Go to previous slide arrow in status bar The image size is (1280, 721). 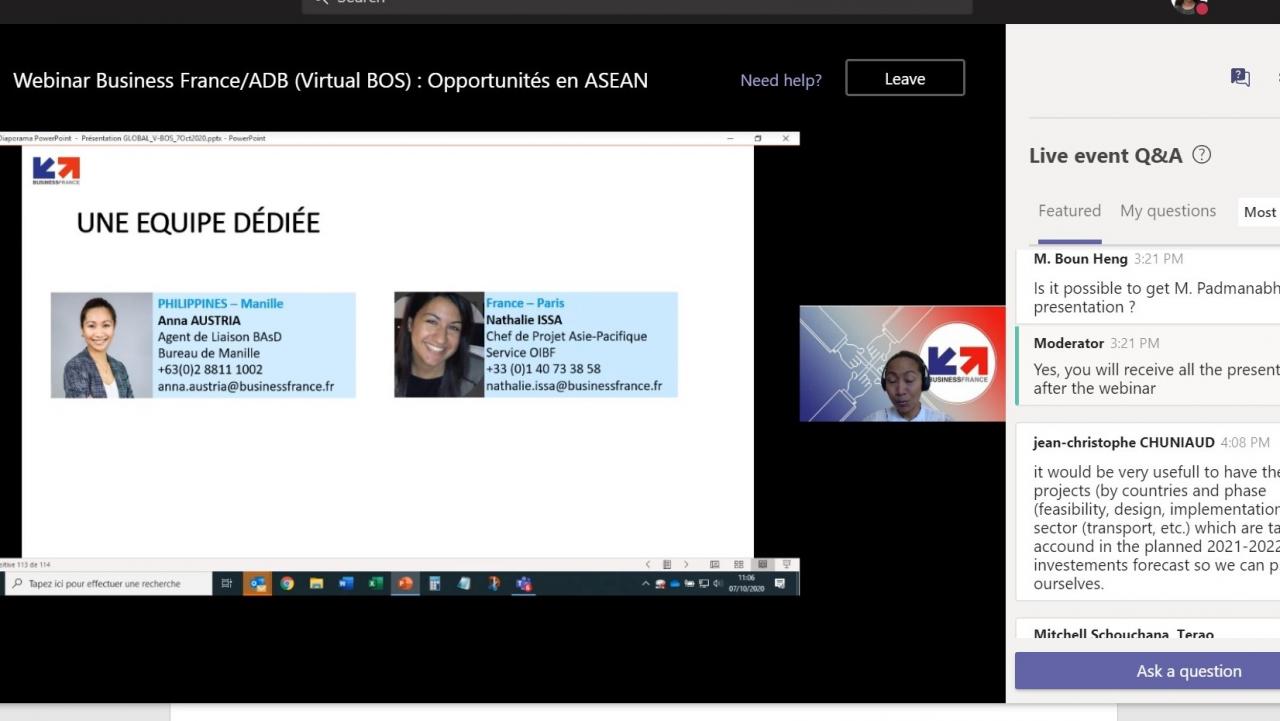coord(648,565)
